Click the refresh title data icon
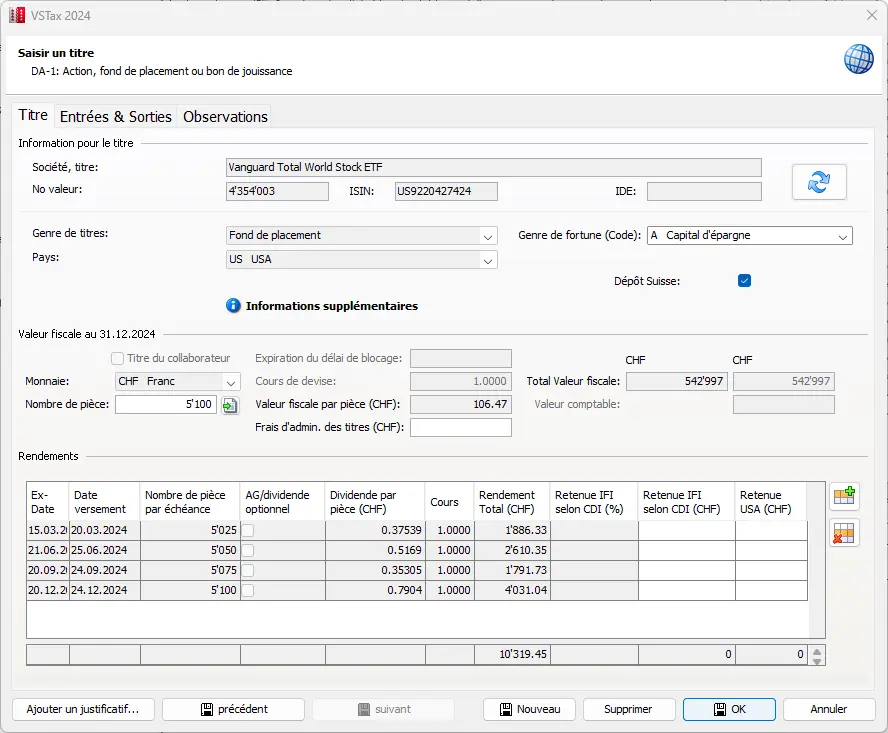 coord(819,182)
